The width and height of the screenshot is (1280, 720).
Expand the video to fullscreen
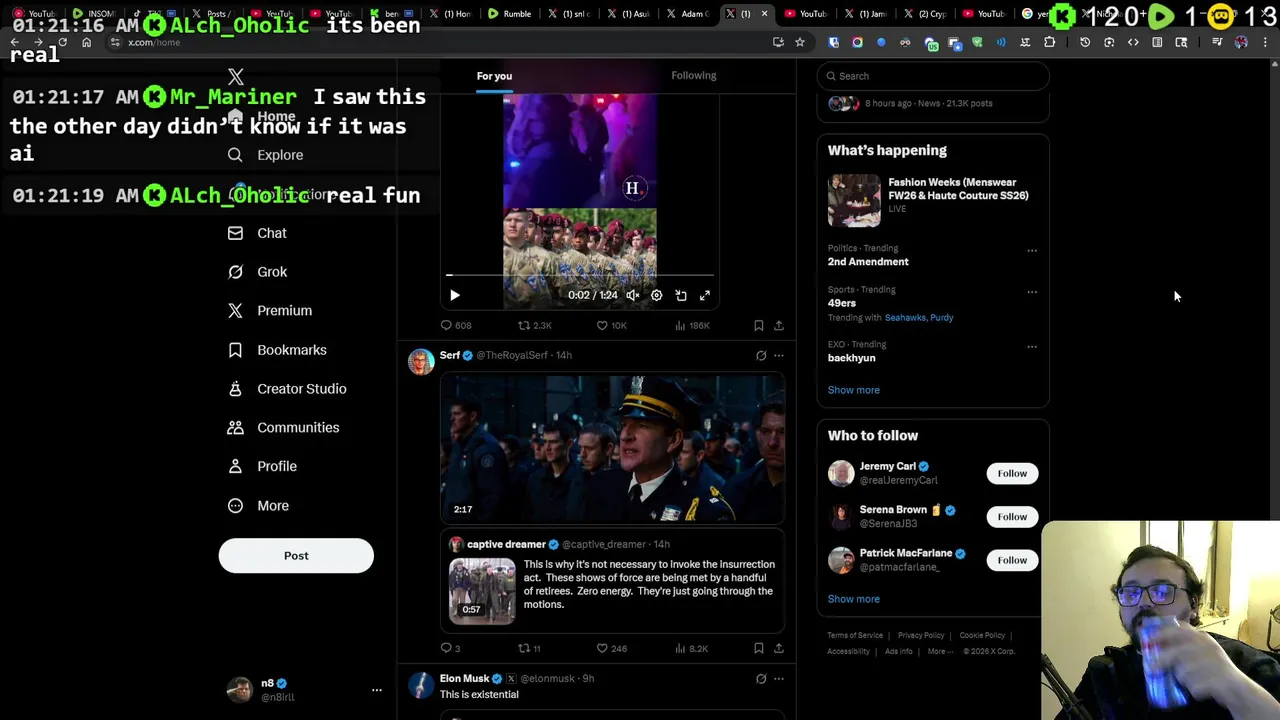coord(705,295)
